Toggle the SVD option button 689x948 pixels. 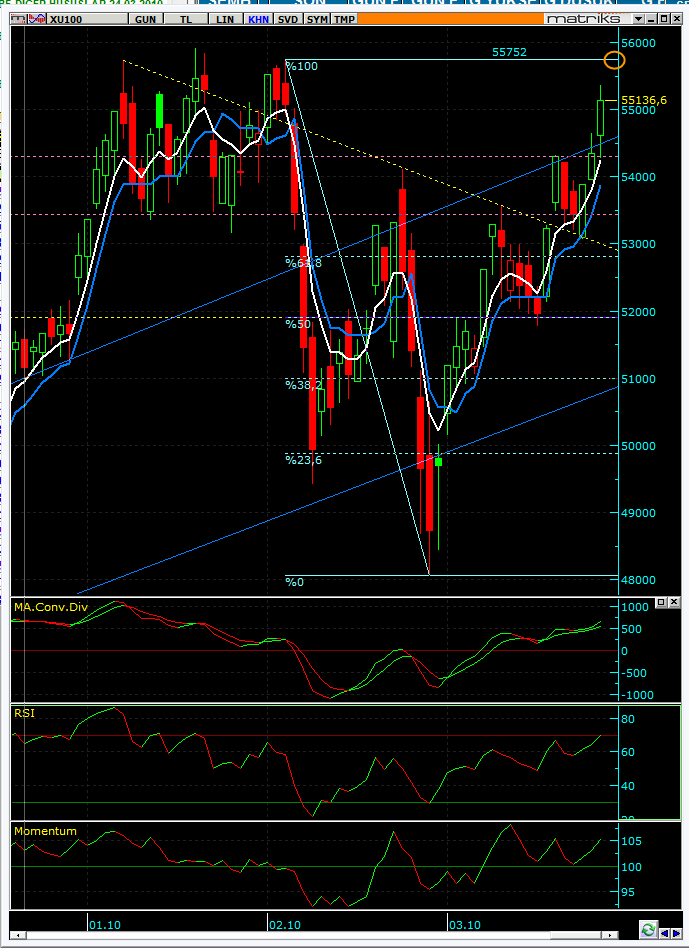click(288, 19)
